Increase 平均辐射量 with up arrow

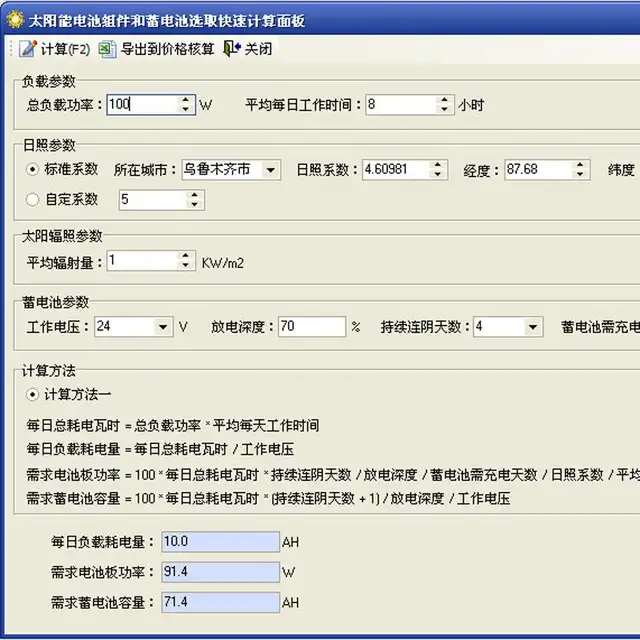(186, 256)
